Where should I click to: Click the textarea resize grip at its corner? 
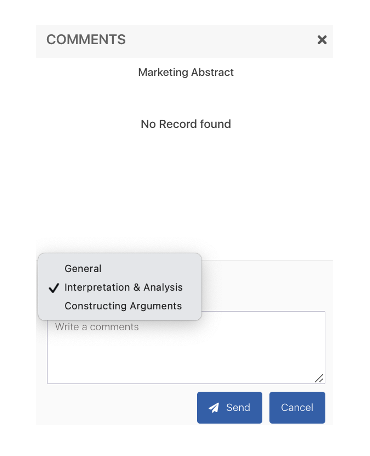click(319, 378)
